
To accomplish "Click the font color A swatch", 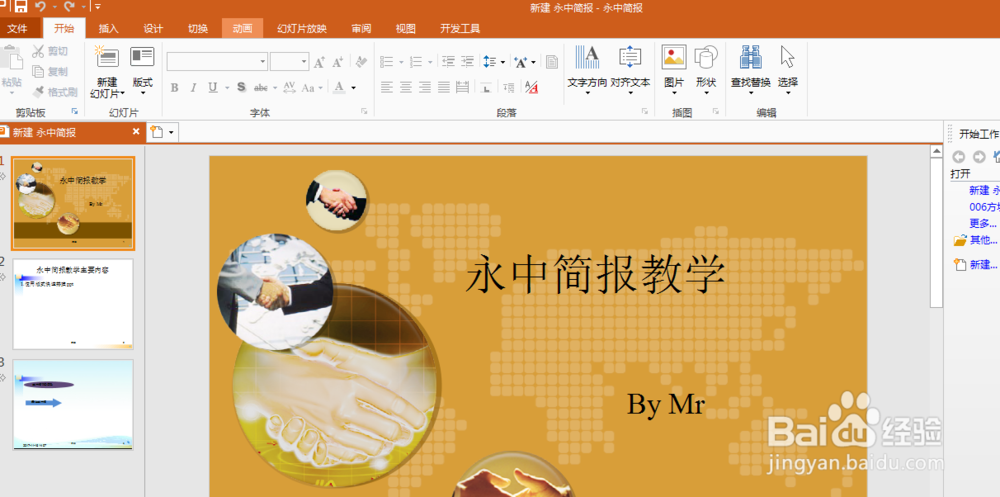I will point(339,87).
